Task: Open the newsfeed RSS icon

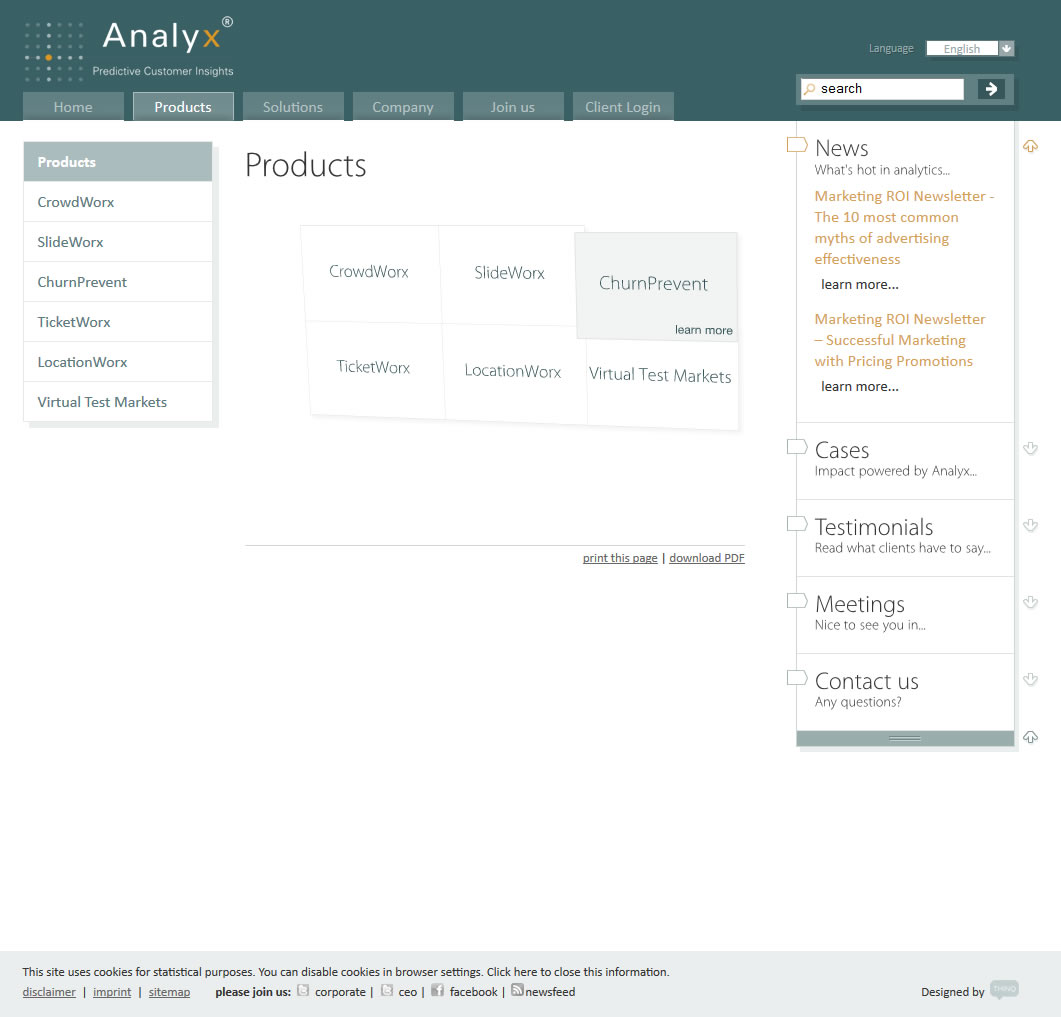Action: (x=517, y=990)
